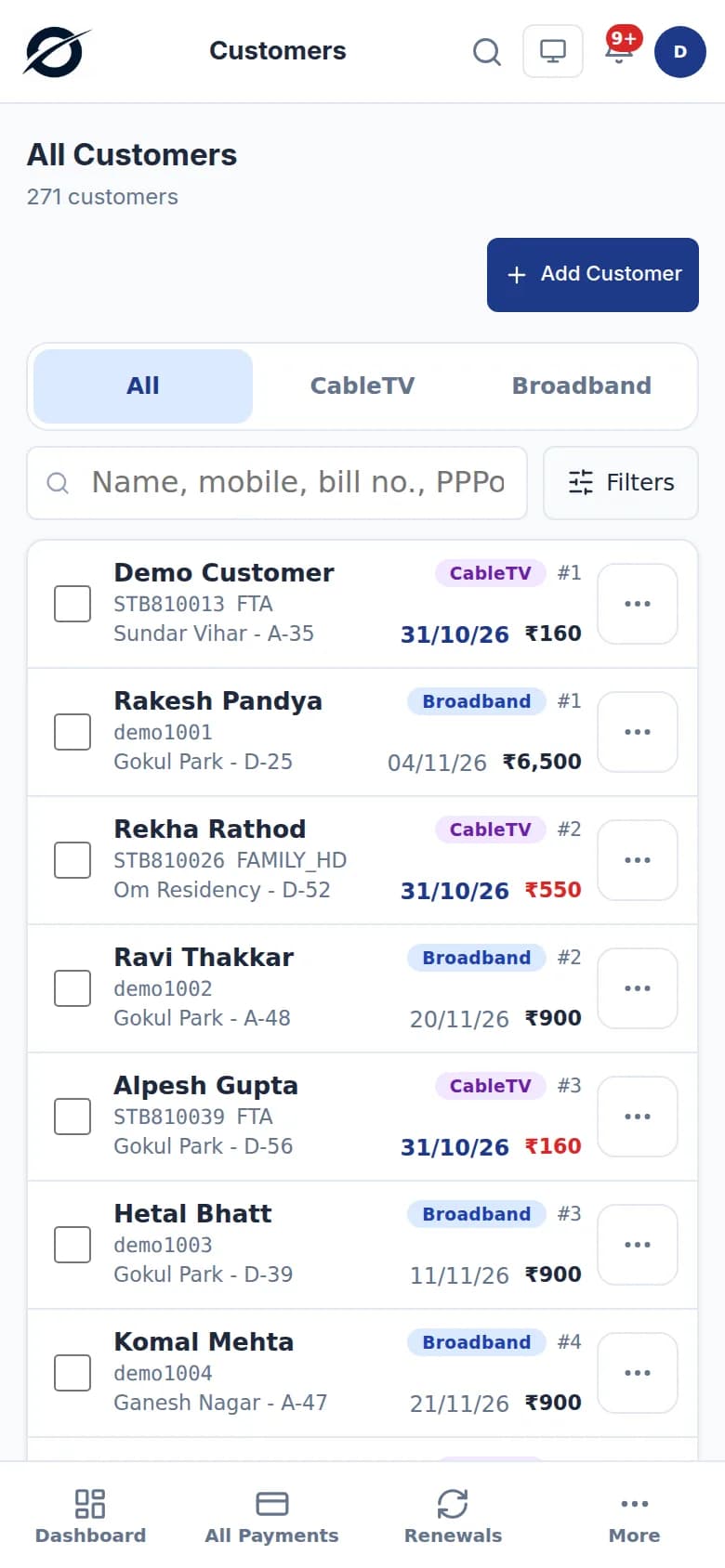Switch to the Broadband tab
Screen dimensions: 725x1568
tap(582, 386)
